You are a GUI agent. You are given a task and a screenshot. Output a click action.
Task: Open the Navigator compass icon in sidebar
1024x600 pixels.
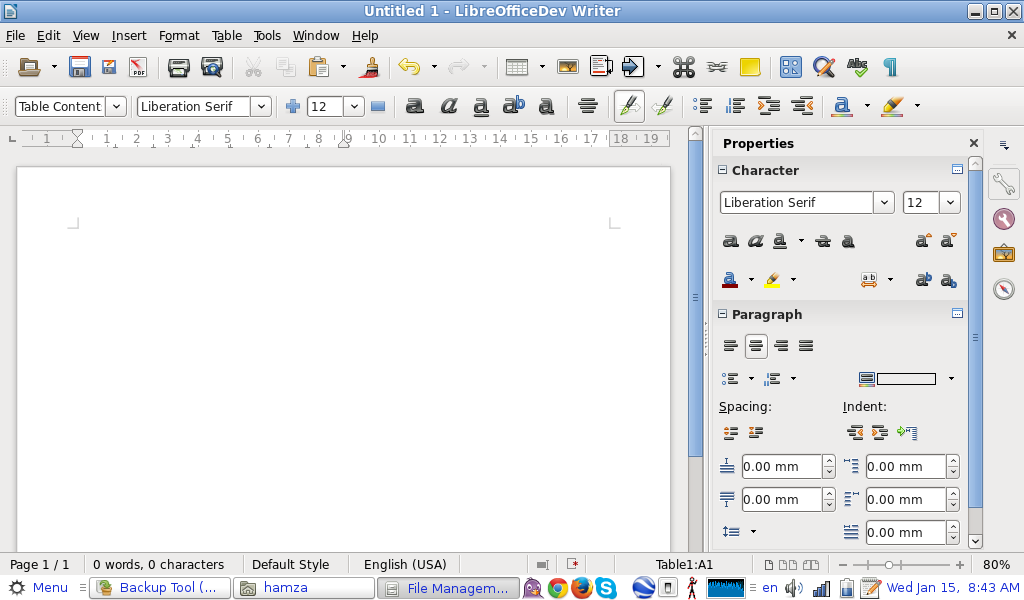1004,289
